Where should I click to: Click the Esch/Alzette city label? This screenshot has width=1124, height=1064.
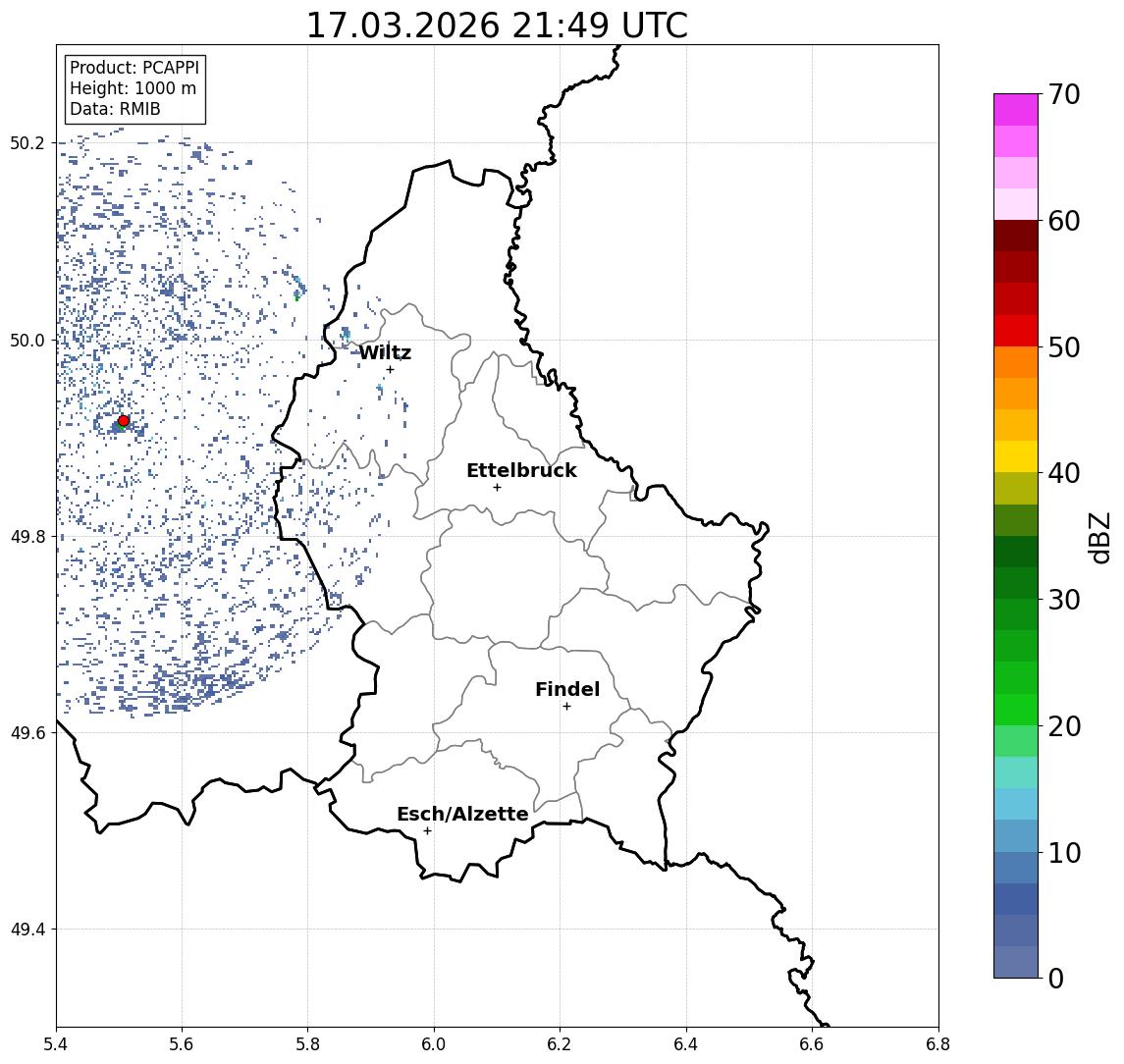pos(462,814)
